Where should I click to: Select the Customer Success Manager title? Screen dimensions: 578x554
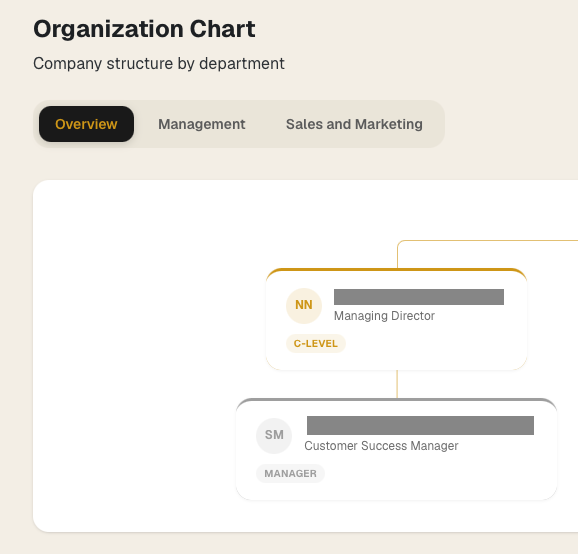tap(381, 446)
